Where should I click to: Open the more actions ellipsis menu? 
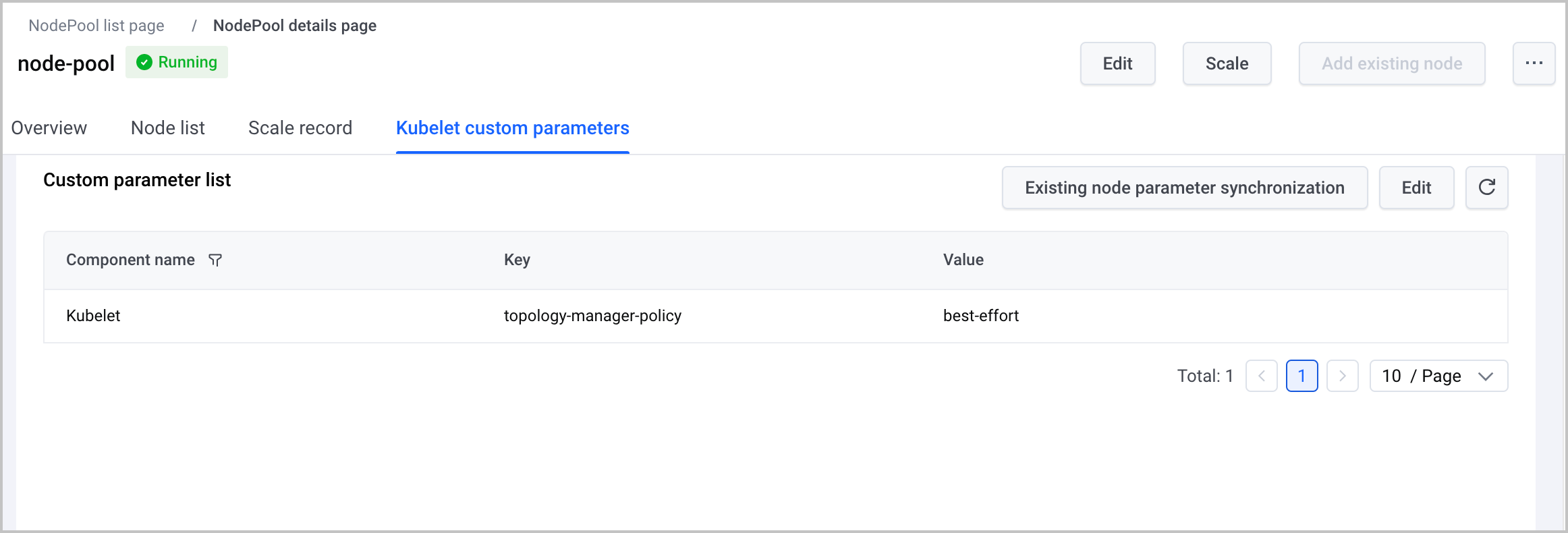click(x=1534, y=63)
